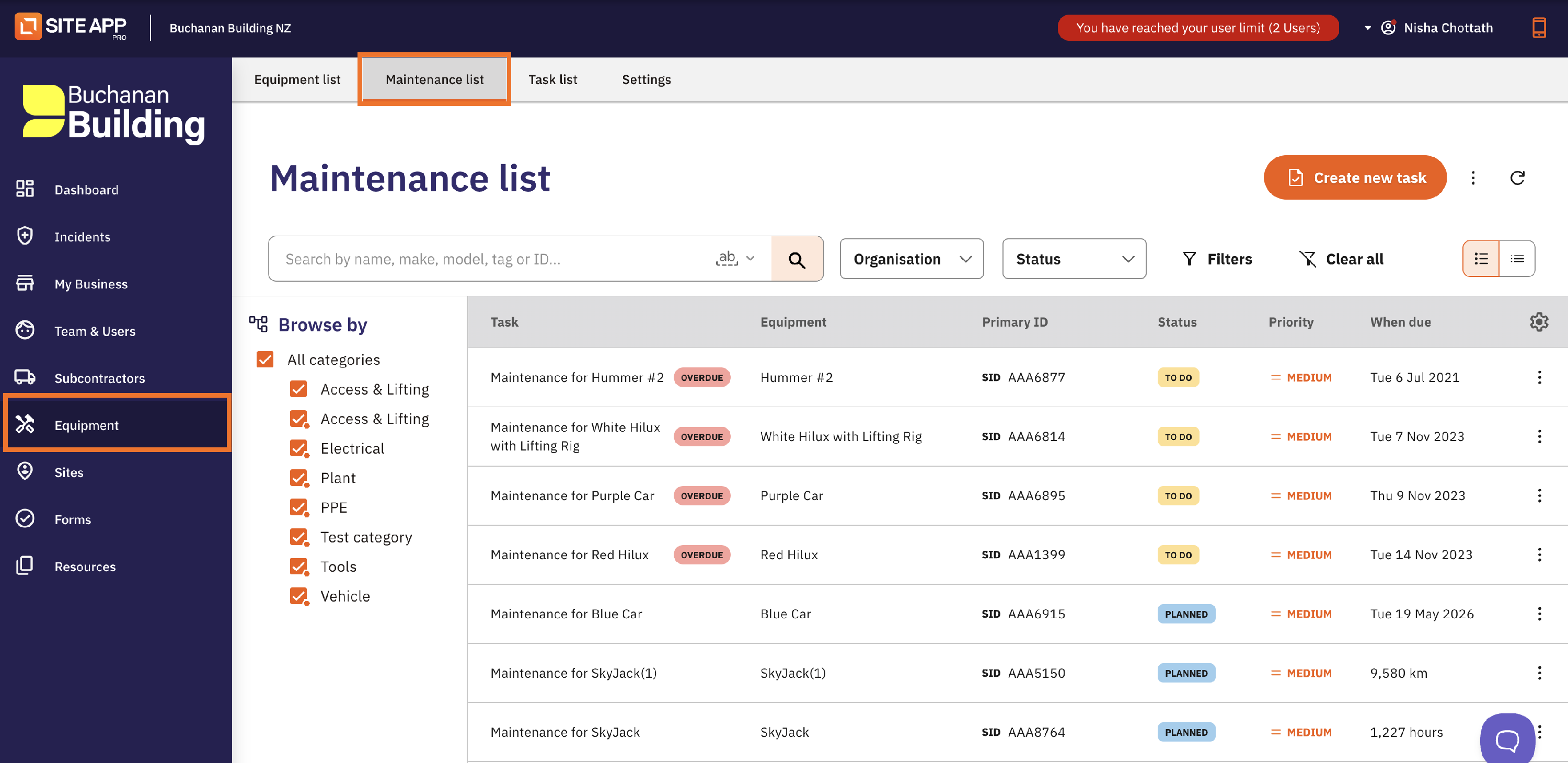Open row menu for White Hilux task
The height and width of the screenshot is (763, 1568).
[x=1539, y=436]
